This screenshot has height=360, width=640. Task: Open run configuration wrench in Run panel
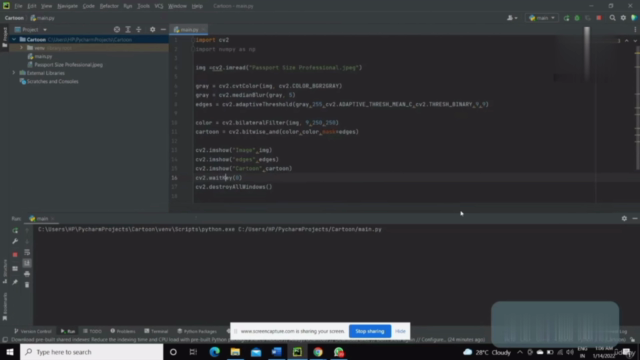click(15, 241)
